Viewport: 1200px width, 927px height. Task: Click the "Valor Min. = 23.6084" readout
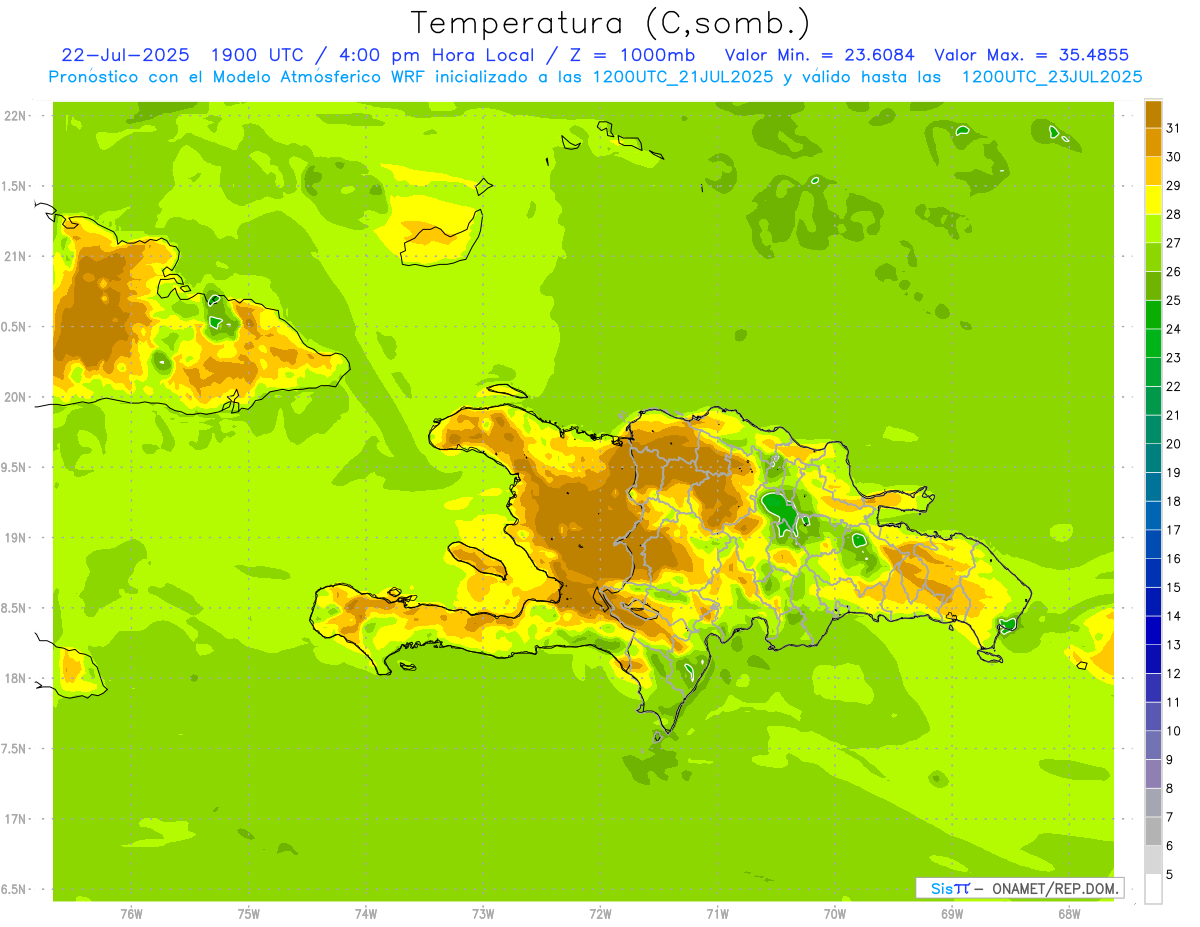pyautogui.click(x=820, y=55)
